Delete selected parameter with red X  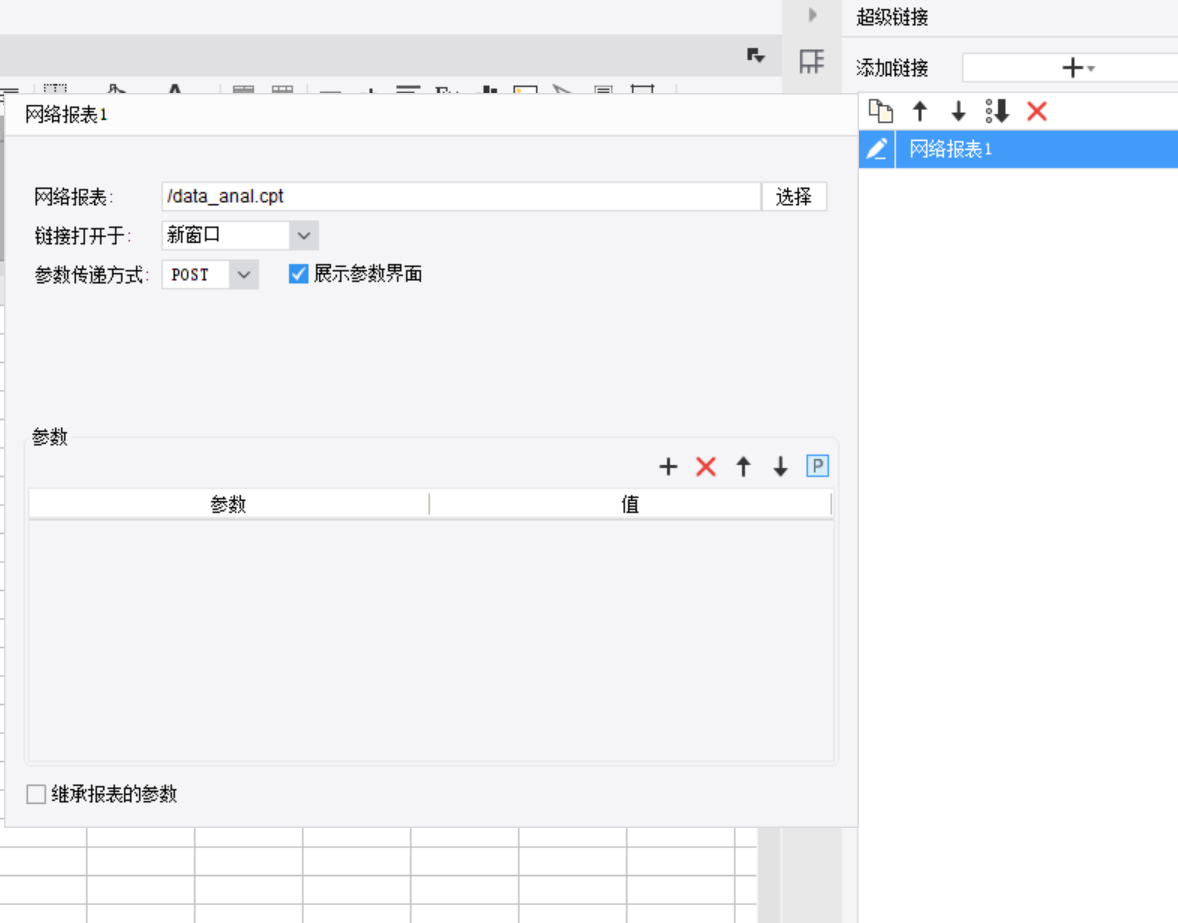[705, 466]
